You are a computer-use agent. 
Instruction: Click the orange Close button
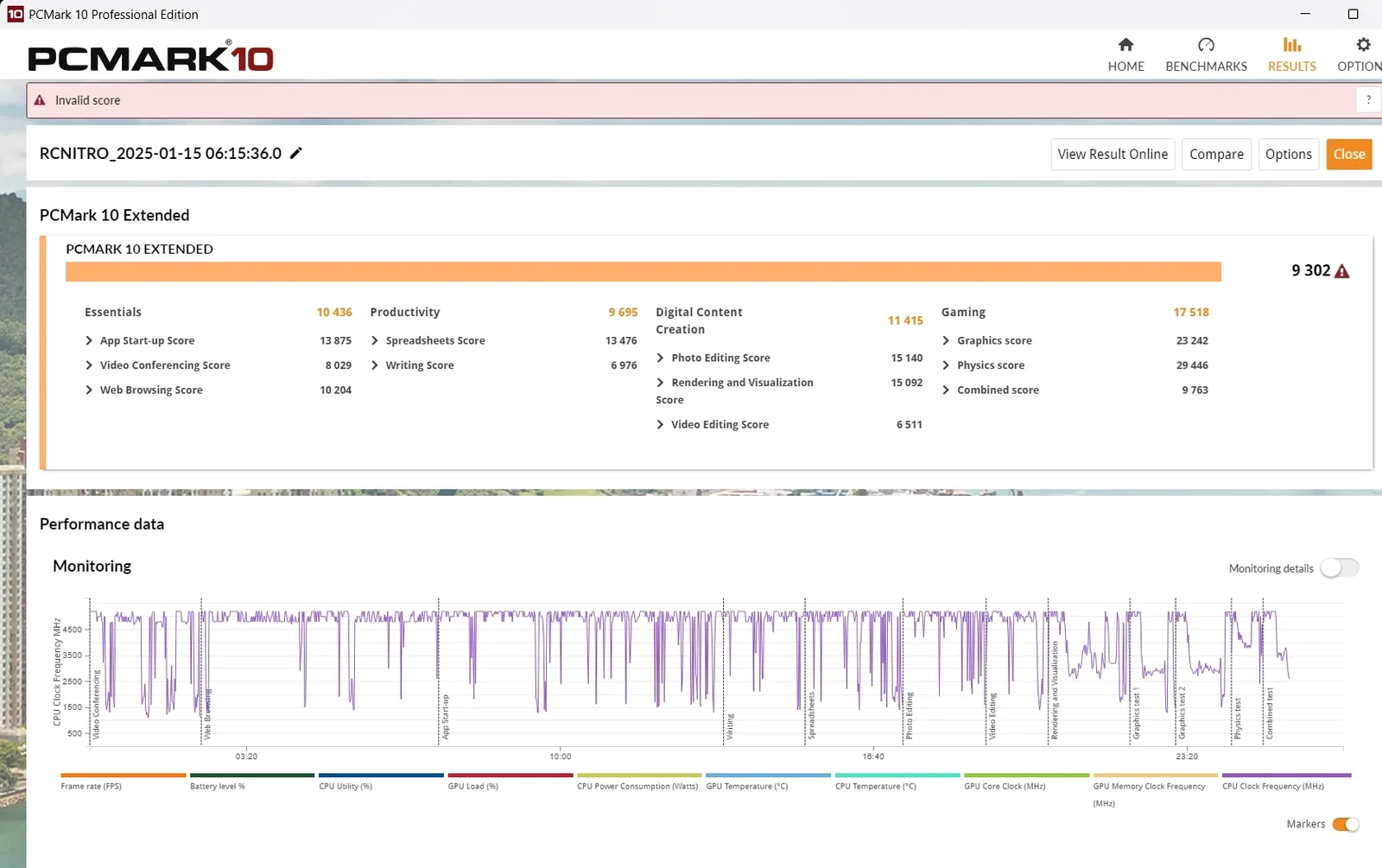(1348, 154)
